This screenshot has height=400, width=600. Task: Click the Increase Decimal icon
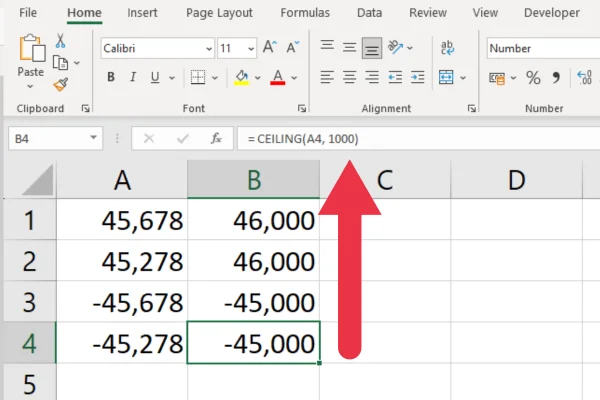pyautogui.click(x=585, y=77)
